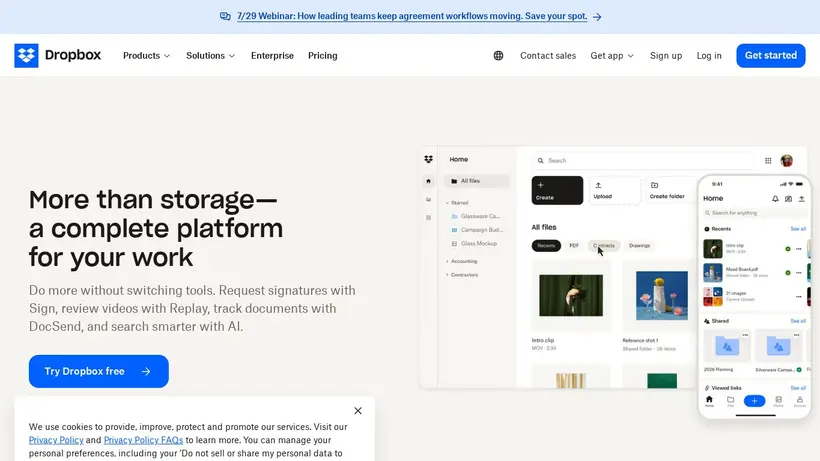The height and width of the screenshot is (461, 820).
Task: Open more options for Intro clip row
Action: pyautogui.click(x=799, y=249)
